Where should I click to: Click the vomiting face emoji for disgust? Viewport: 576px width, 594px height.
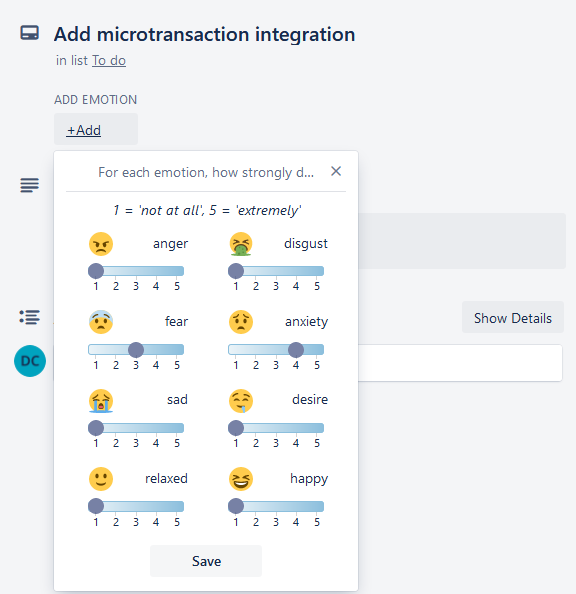(x=241, y=244)
